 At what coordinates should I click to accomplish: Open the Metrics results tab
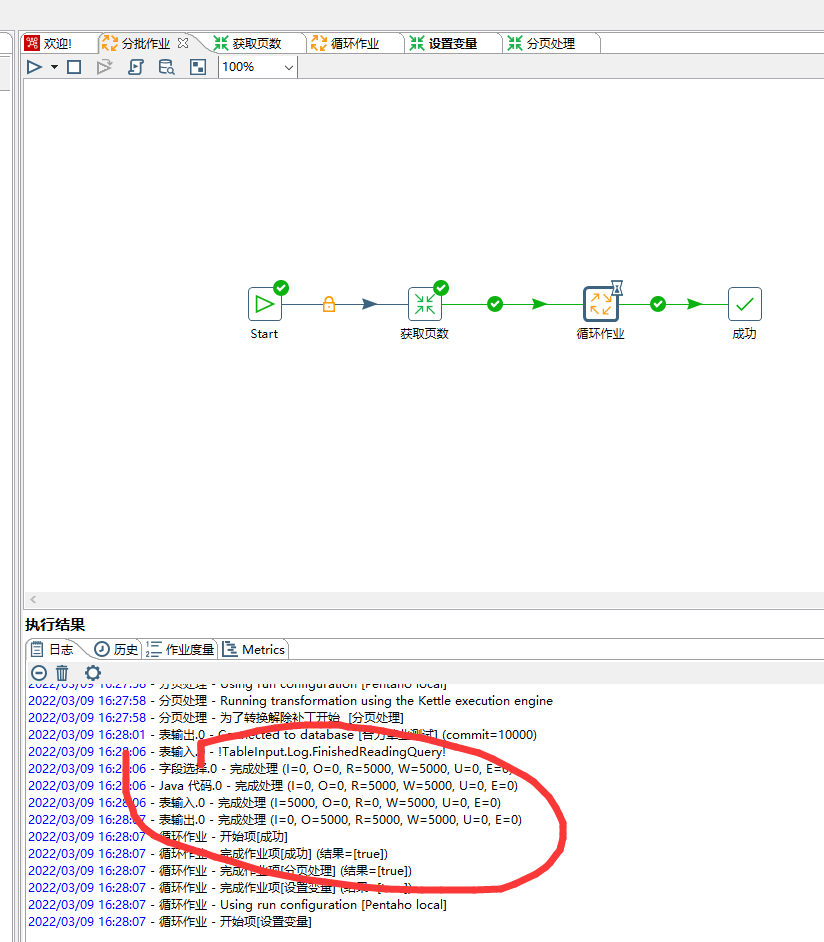pos(254,649)
